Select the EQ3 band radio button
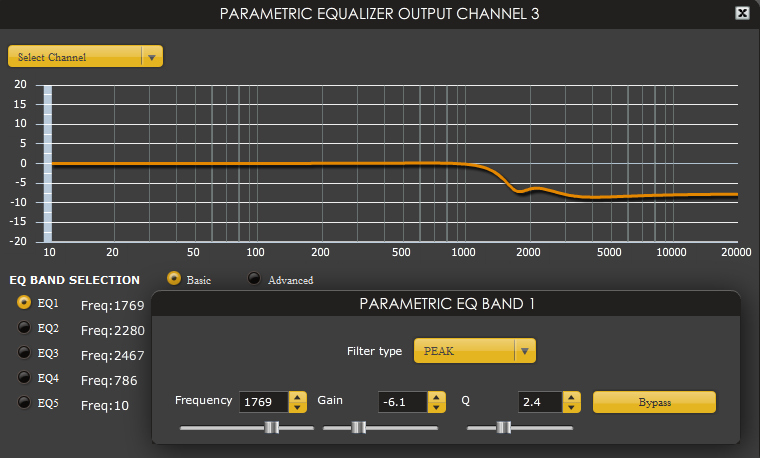This screenshot has height=458, width=760. click(x=24, y=352)
